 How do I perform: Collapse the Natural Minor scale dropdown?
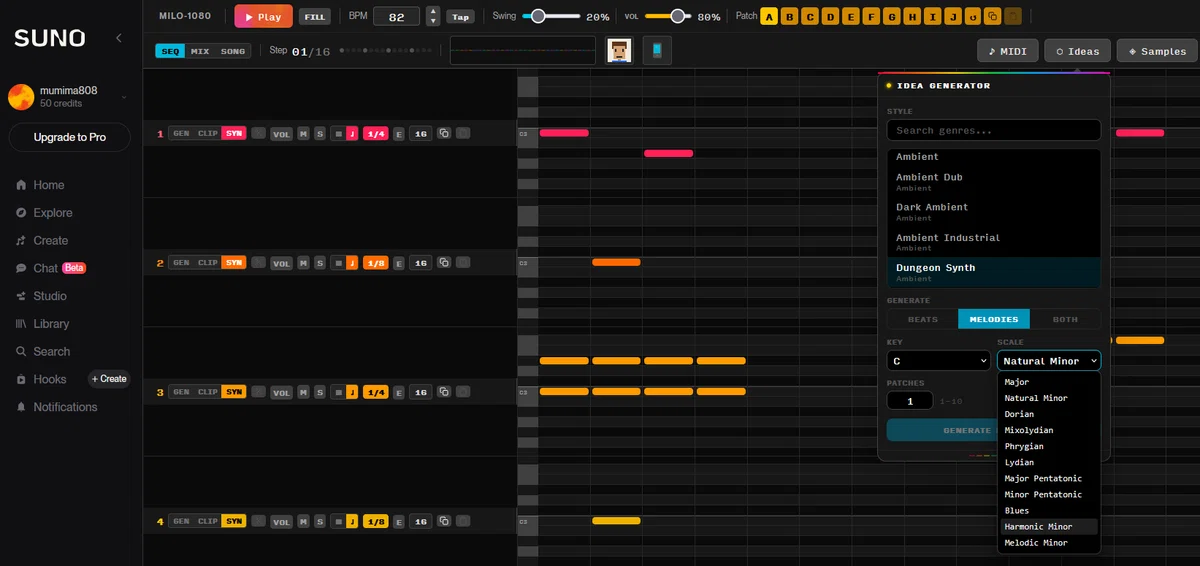coord(1049,360)
